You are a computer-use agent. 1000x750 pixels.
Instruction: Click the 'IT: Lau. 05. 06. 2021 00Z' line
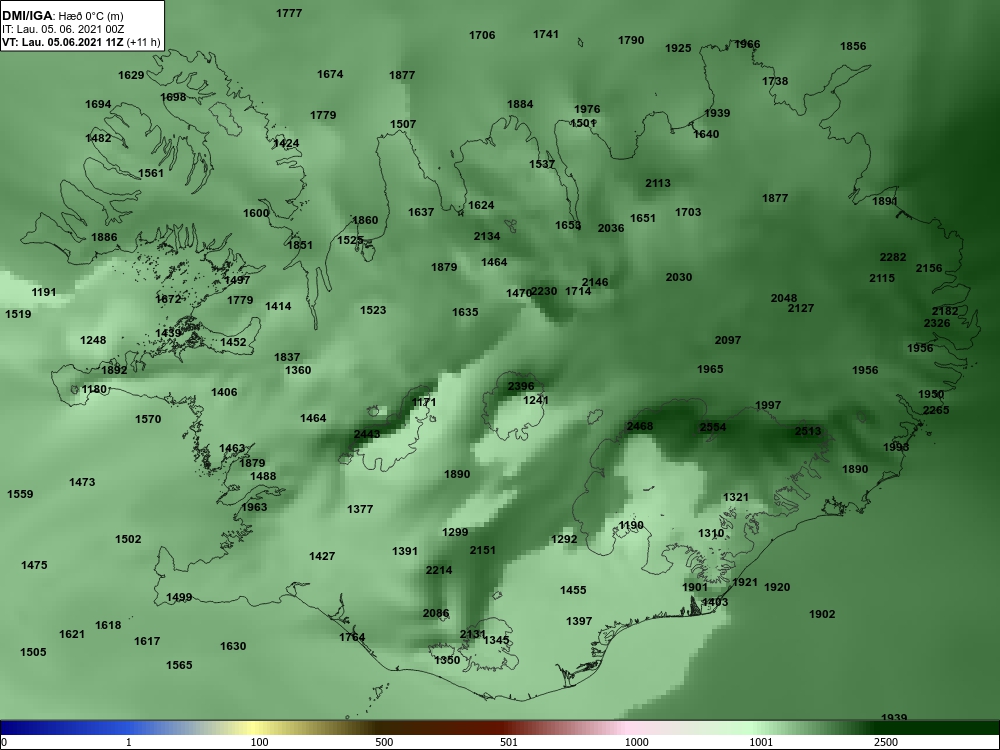pyautogui.click(x=62, y=29)
